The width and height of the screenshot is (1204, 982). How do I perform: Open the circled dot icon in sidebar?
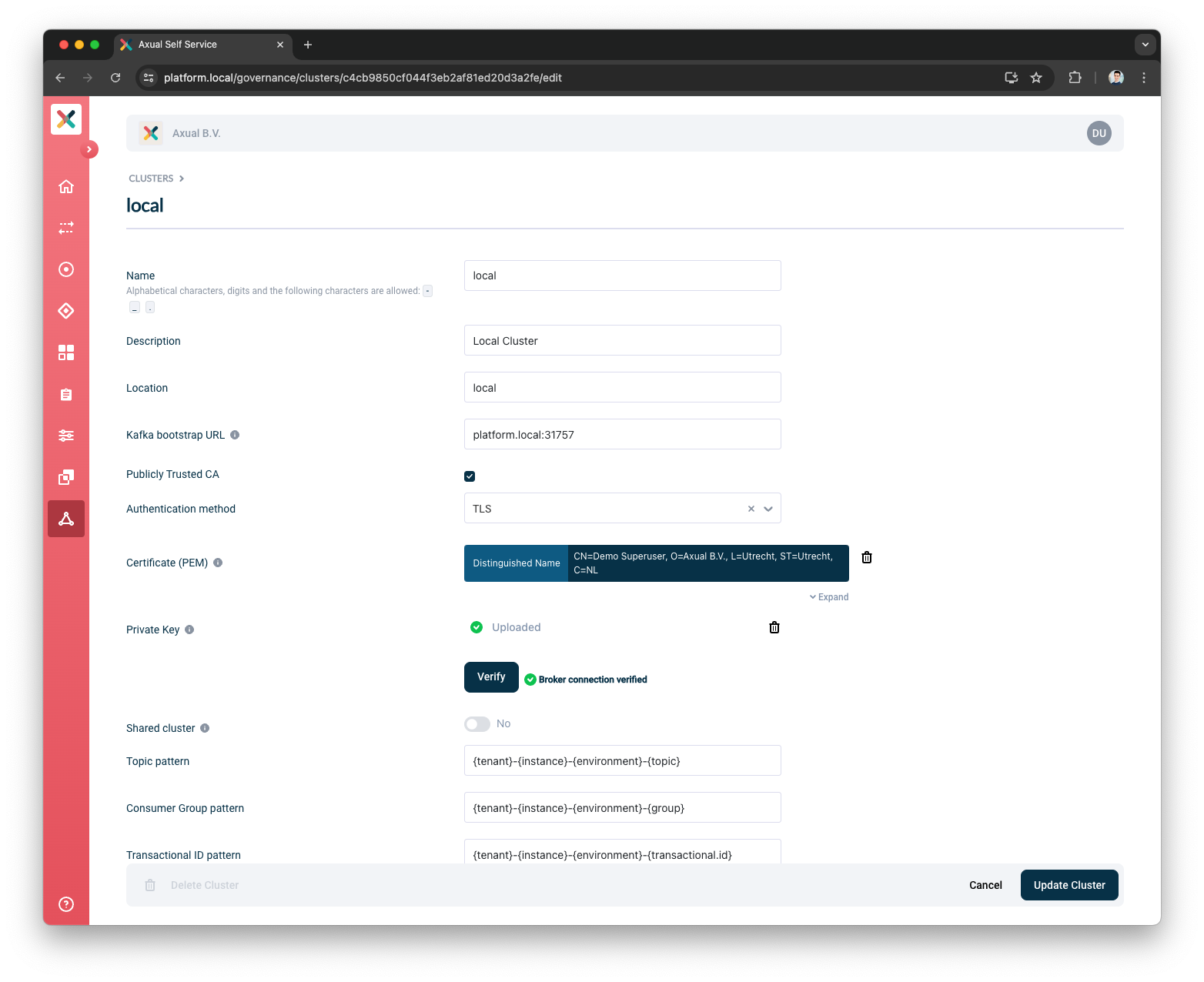tap(66, 269)
